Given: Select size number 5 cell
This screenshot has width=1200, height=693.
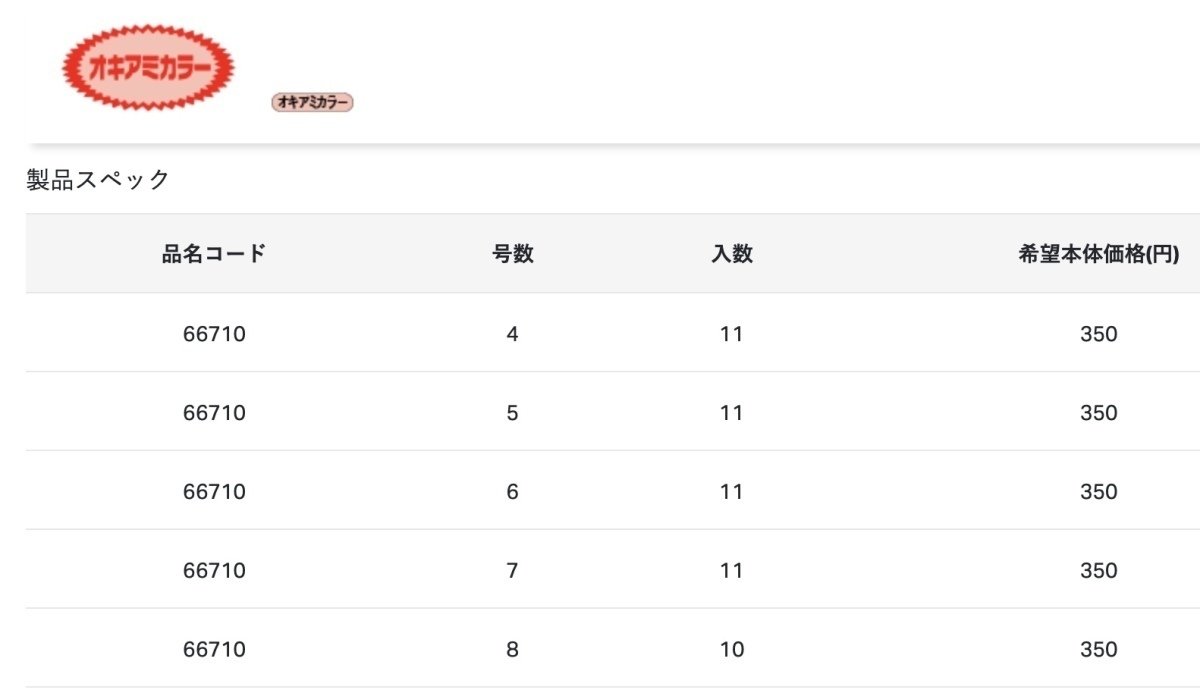Looking at the screenshot, I should tap(513, 413).
